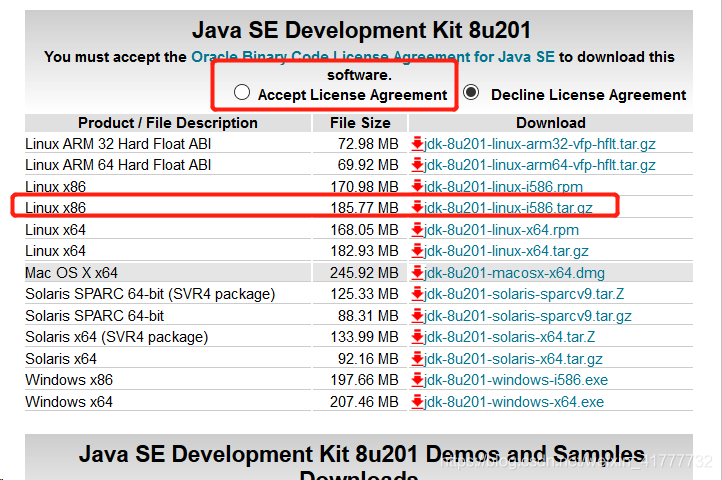Click the 72.98 MB file size
Screen dimensions: 722x480
(x=368, y=144)
